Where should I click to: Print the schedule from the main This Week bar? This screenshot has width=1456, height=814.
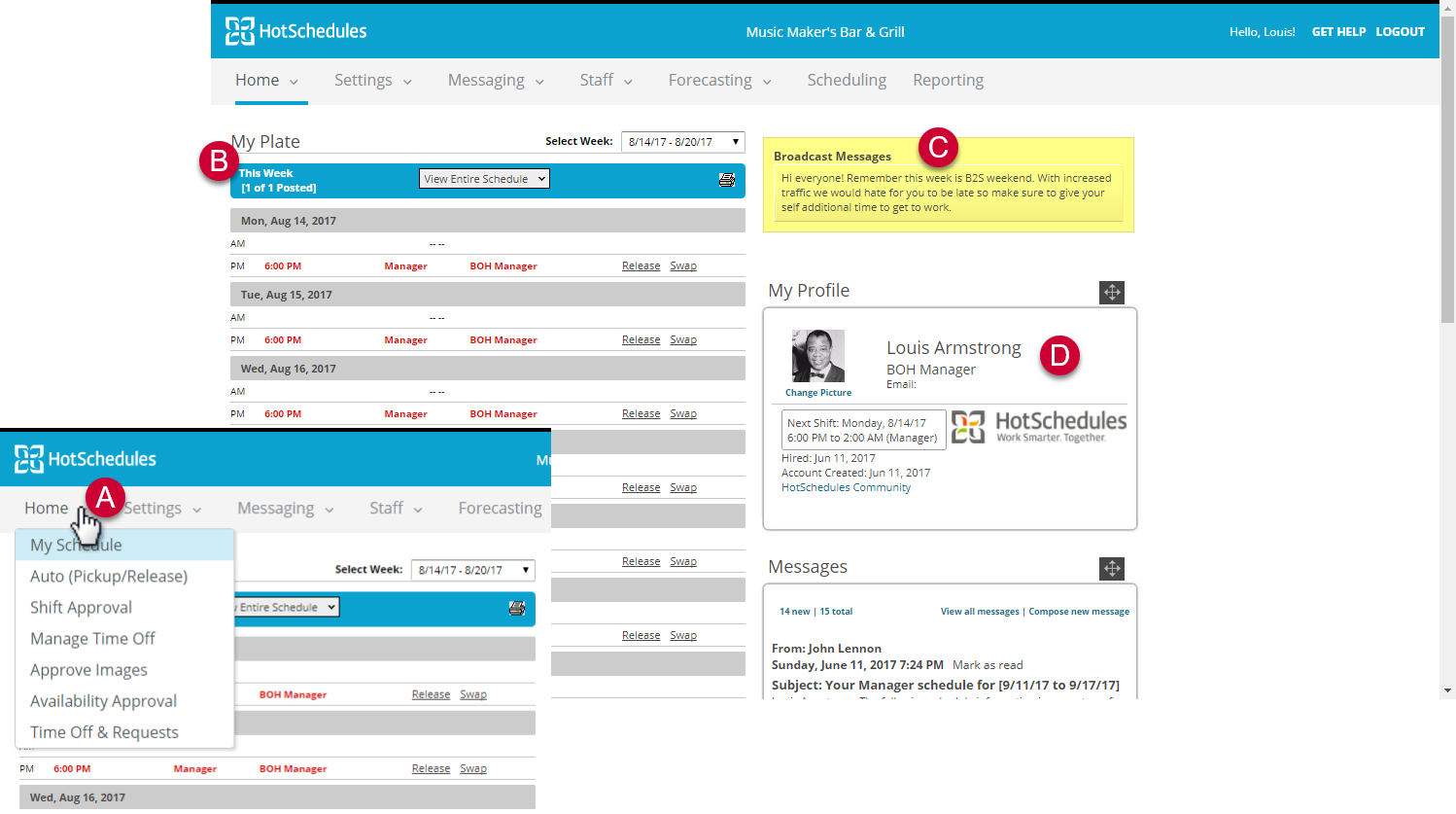(x=726, y=179)
